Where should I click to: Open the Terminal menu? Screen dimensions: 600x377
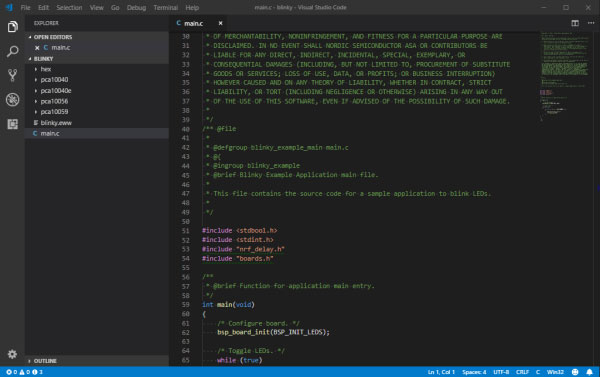coord(165,8)
